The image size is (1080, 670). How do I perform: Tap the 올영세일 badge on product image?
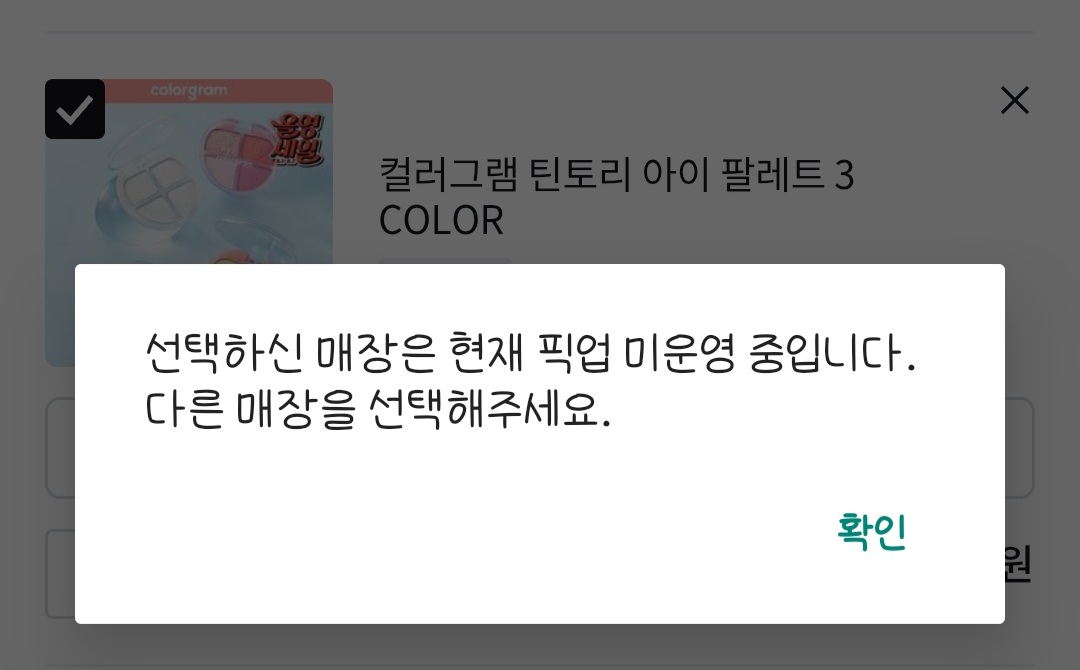(x=298, y=140)
